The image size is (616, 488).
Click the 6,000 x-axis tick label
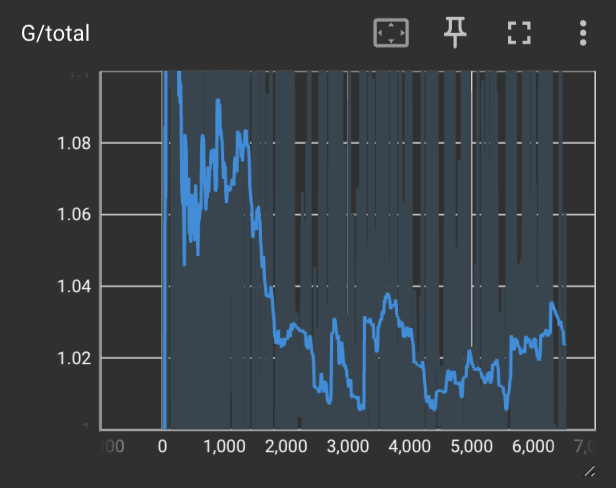(x=533, y=446)
